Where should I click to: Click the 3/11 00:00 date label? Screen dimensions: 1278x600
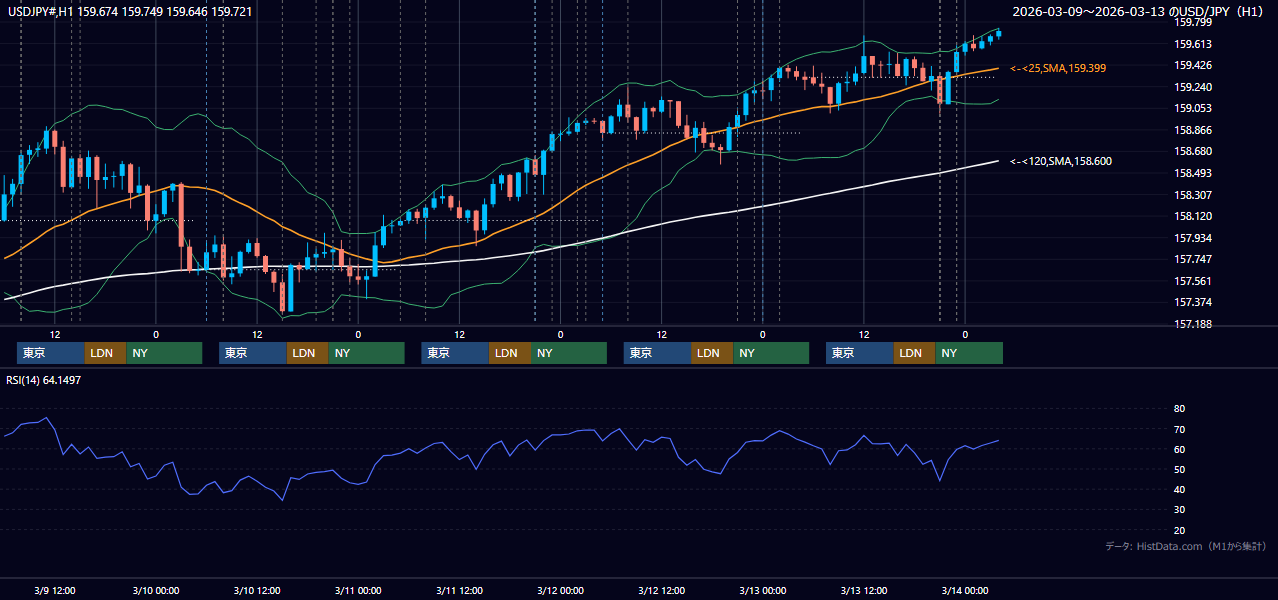click(358, 590)
